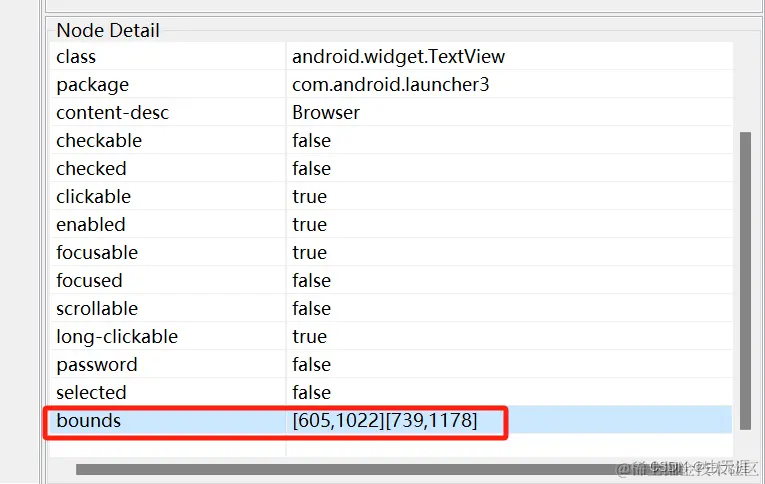This screenshot has height=484, width=765.
Task: Select the 'enabled' property name cell
Action: [168, 224]
